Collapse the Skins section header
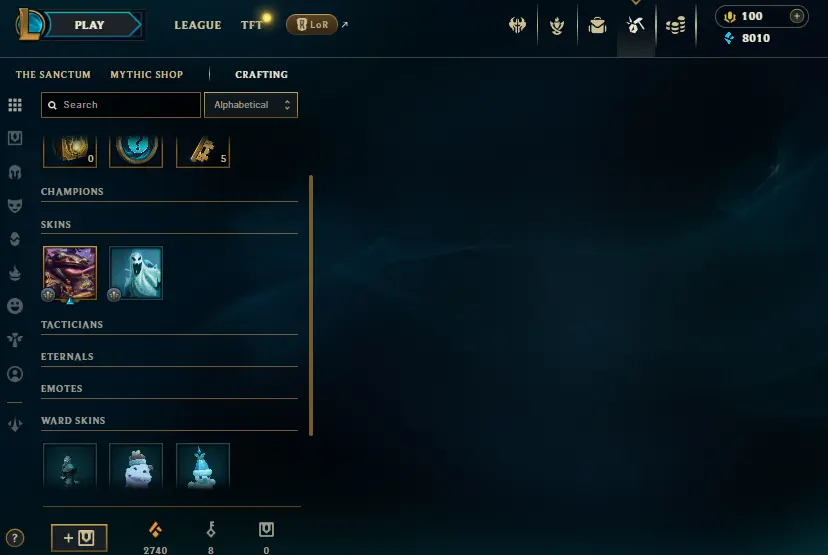Screen dimensions: 828x555 (x=169, y=225)
